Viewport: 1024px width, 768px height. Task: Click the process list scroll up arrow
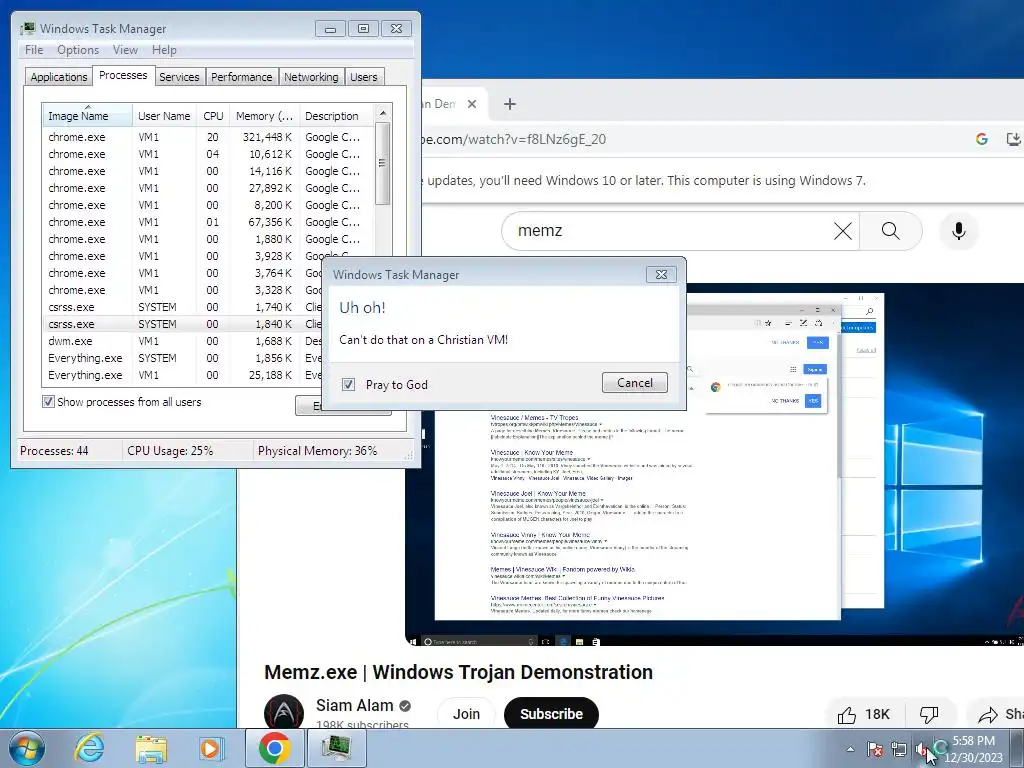pyautogui.click(x=383, y=113)
